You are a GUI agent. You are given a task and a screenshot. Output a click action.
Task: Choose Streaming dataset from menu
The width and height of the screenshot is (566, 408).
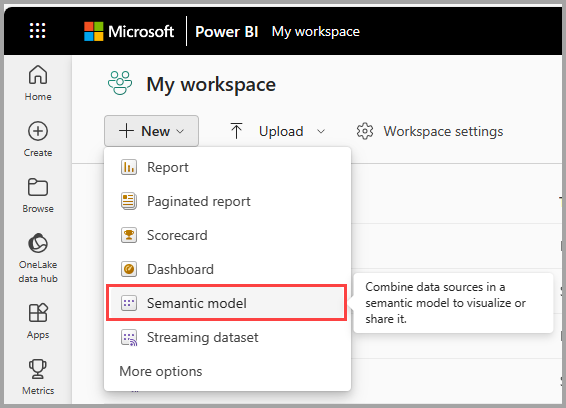pos(227,337)
